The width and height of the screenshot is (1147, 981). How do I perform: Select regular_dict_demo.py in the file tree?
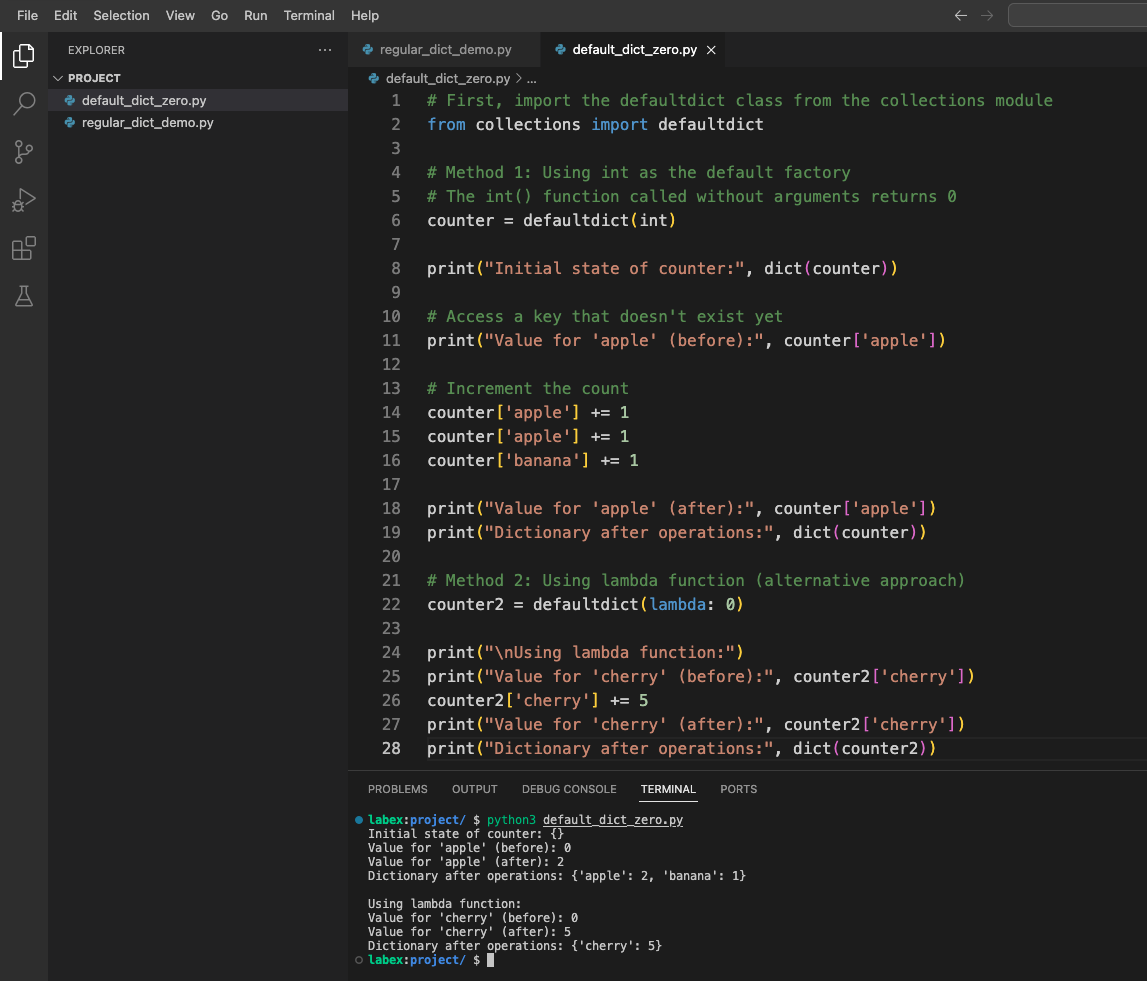point(147,123)
